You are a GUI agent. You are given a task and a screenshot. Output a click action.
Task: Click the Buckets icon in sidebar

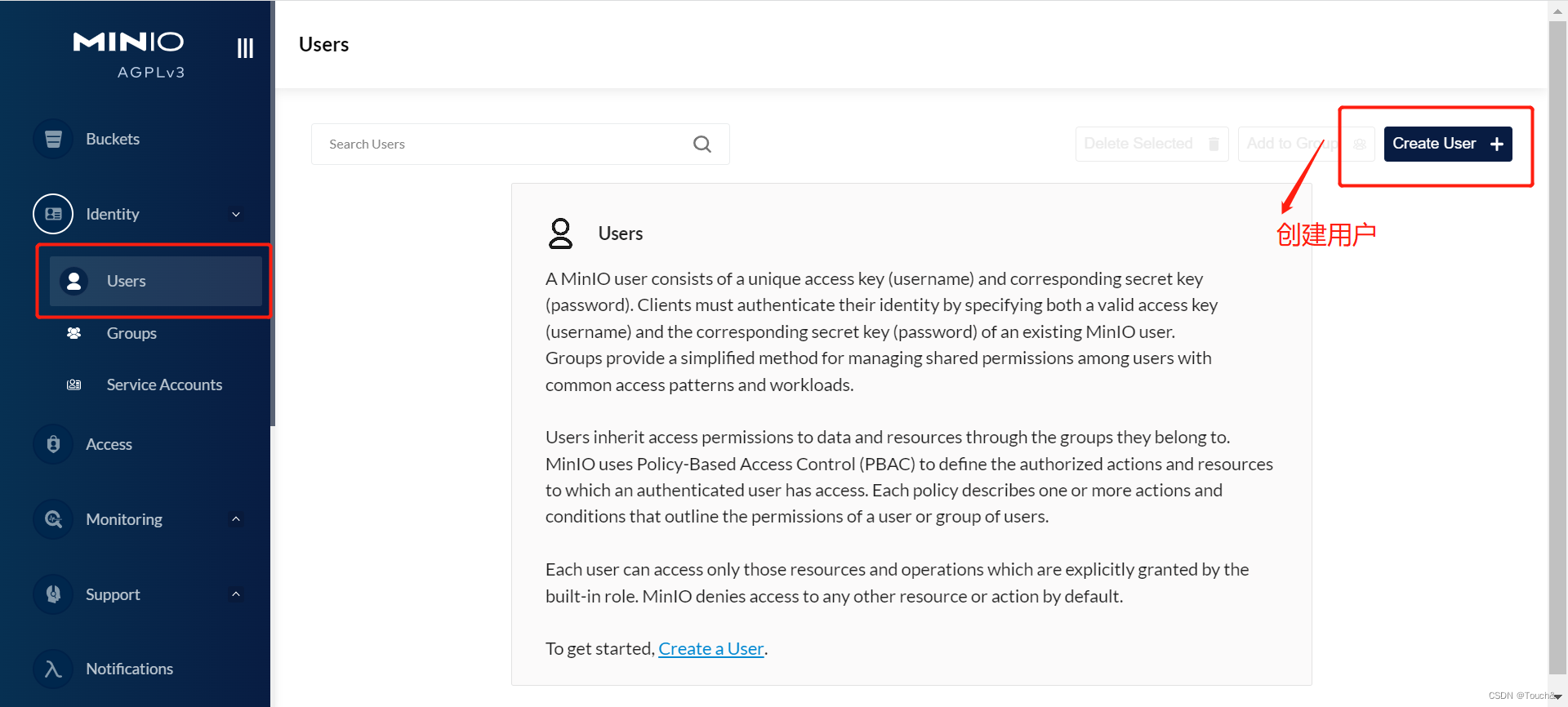point(53,139)
